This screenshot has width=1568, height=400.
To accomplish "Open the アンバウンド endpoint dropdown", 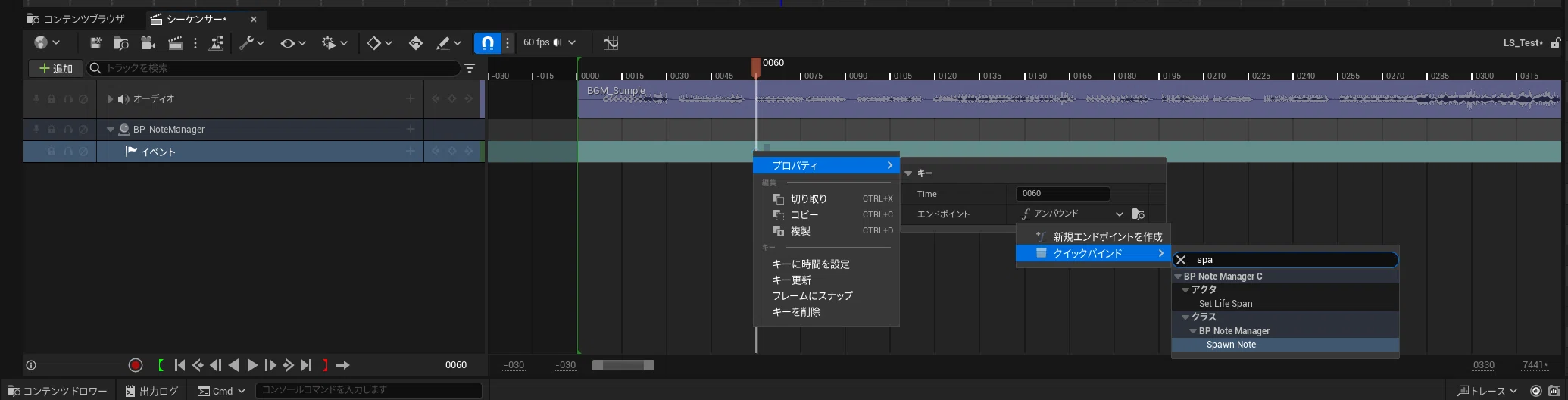I will [x=1071, y=214].
